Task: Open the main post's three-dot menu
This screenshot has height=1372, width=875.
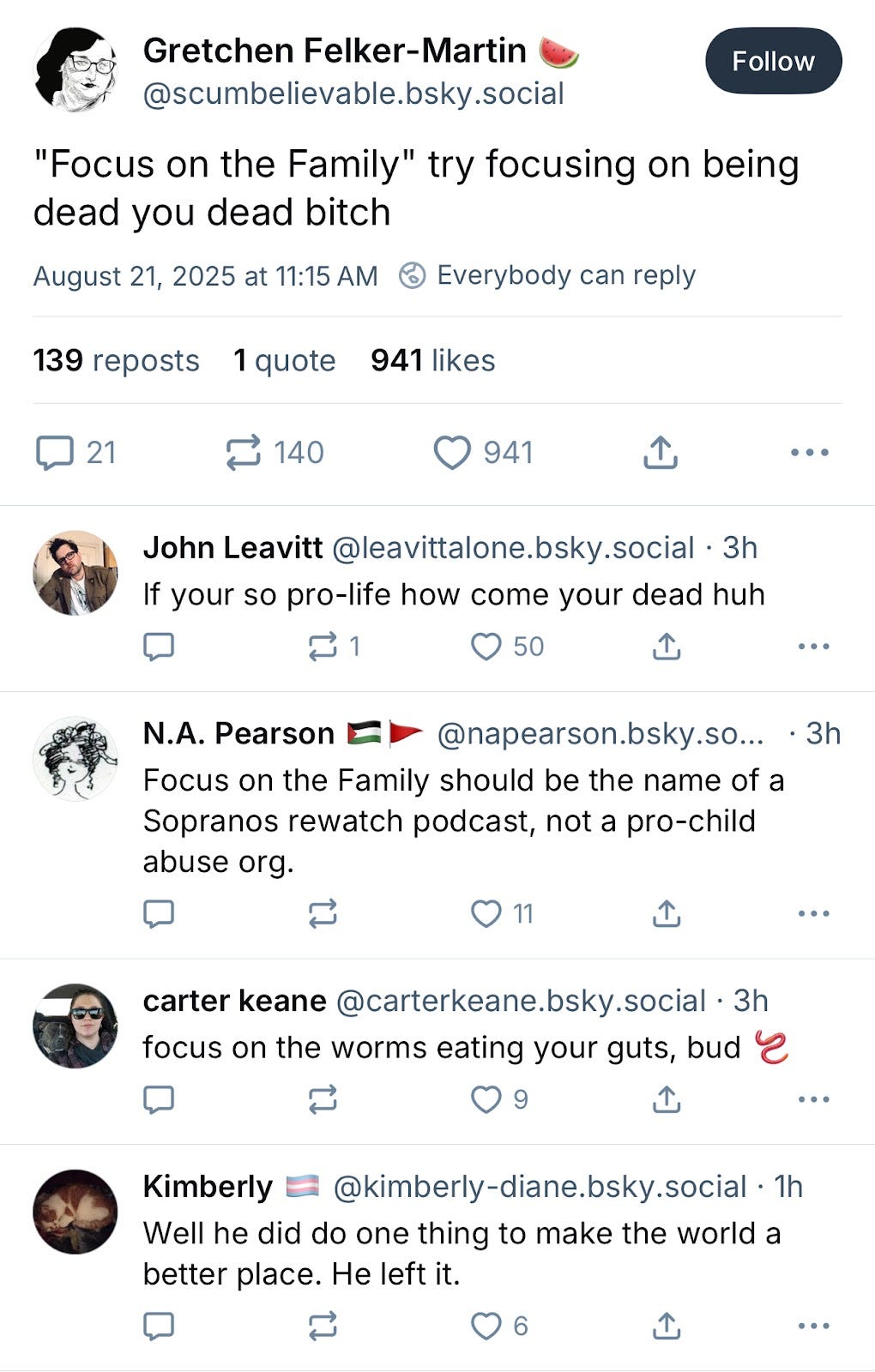Action: (x=809, y=453)
